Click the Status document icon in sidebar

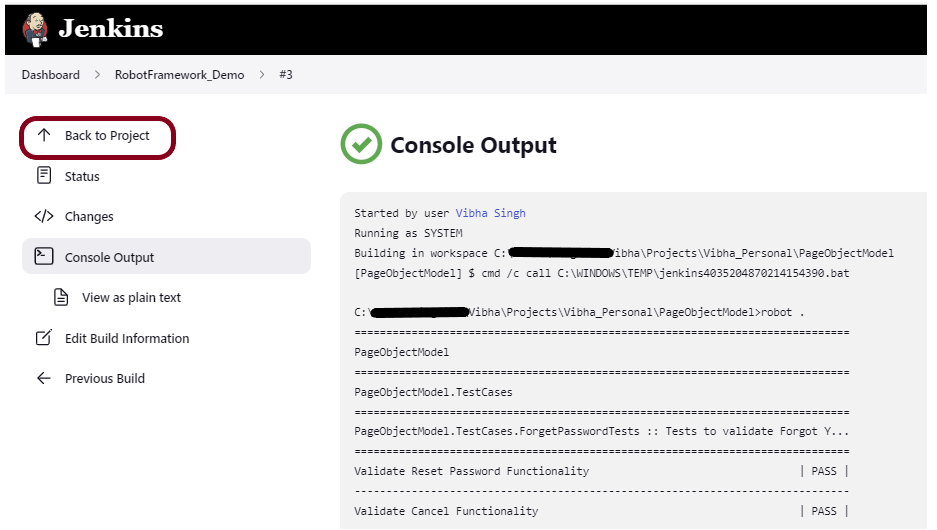(43, 176)
